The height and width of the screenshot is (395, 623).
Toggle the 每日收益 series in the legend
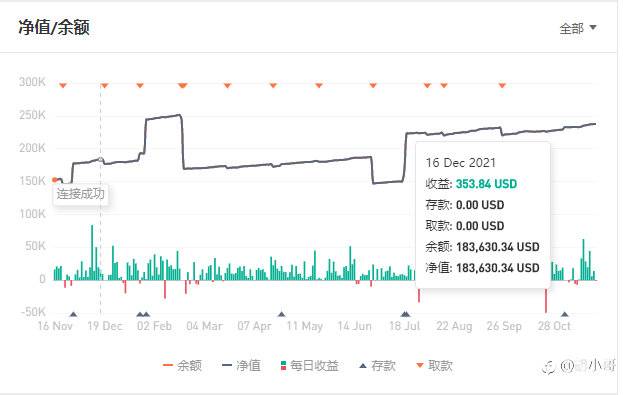pos(310,366)
